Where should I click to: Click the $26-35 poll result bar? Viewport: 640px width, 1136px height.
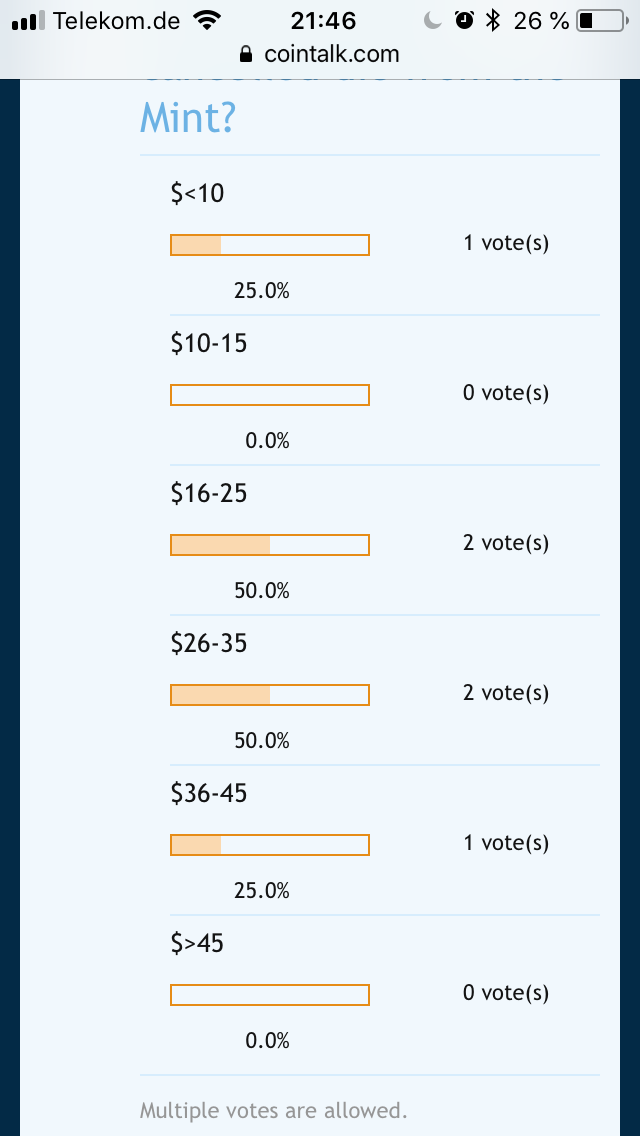tap(270, 695)
